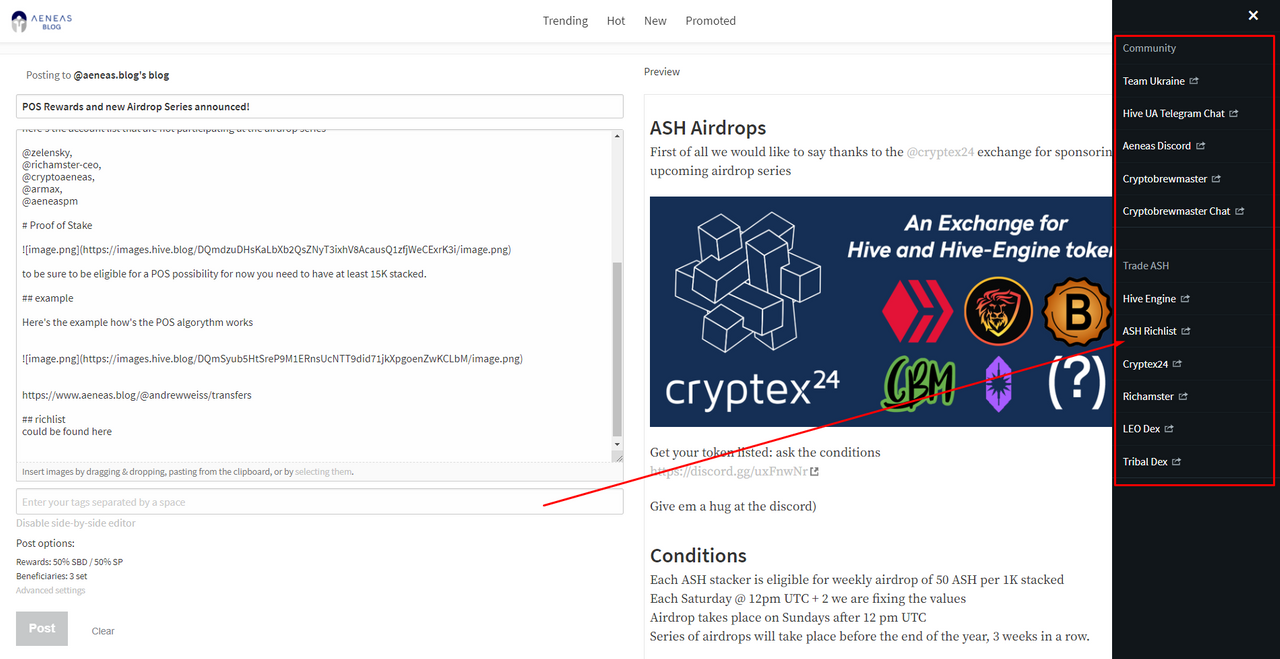
Task: Open Advanced settings link
Action: (x=51, y=590)
